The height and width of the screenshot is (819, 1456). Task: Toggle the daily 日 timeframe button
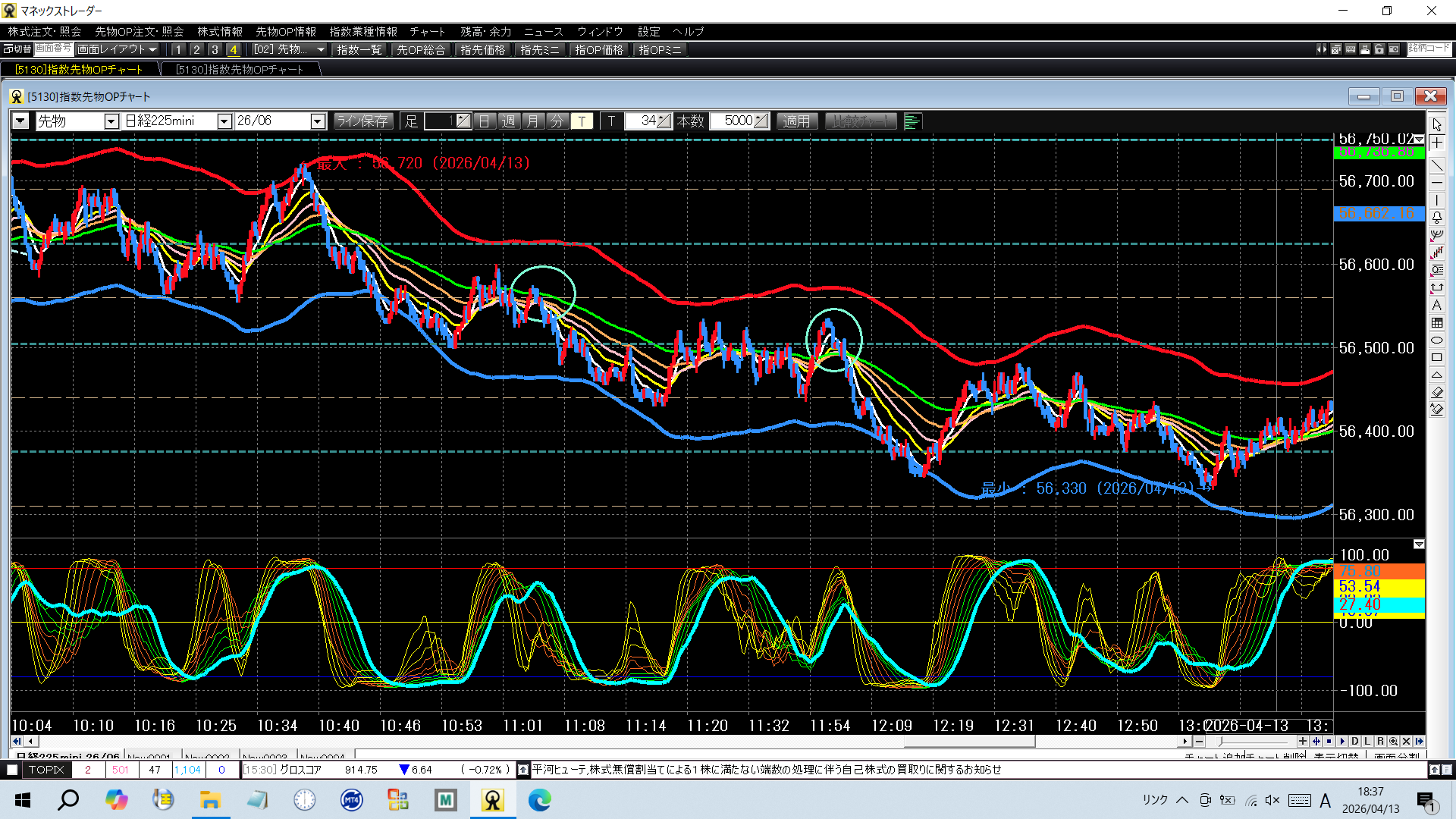[485, 121]
